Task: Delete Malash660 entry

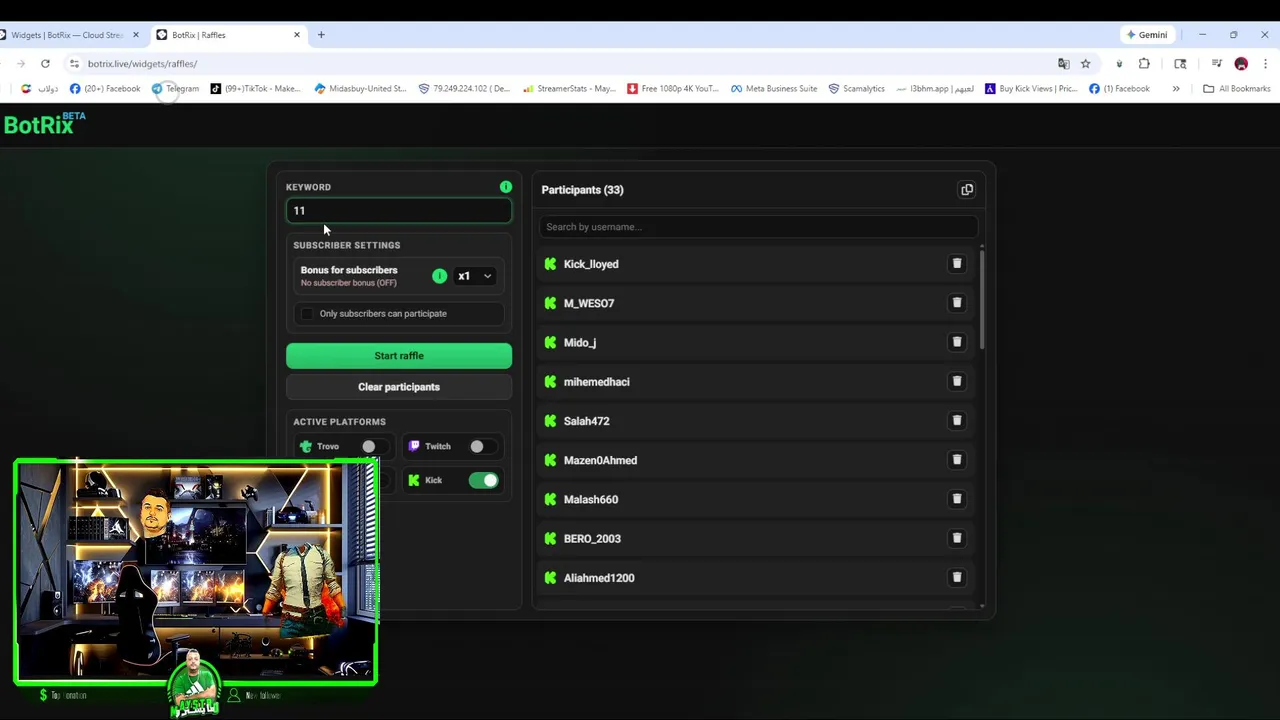Action: (957, 499)
